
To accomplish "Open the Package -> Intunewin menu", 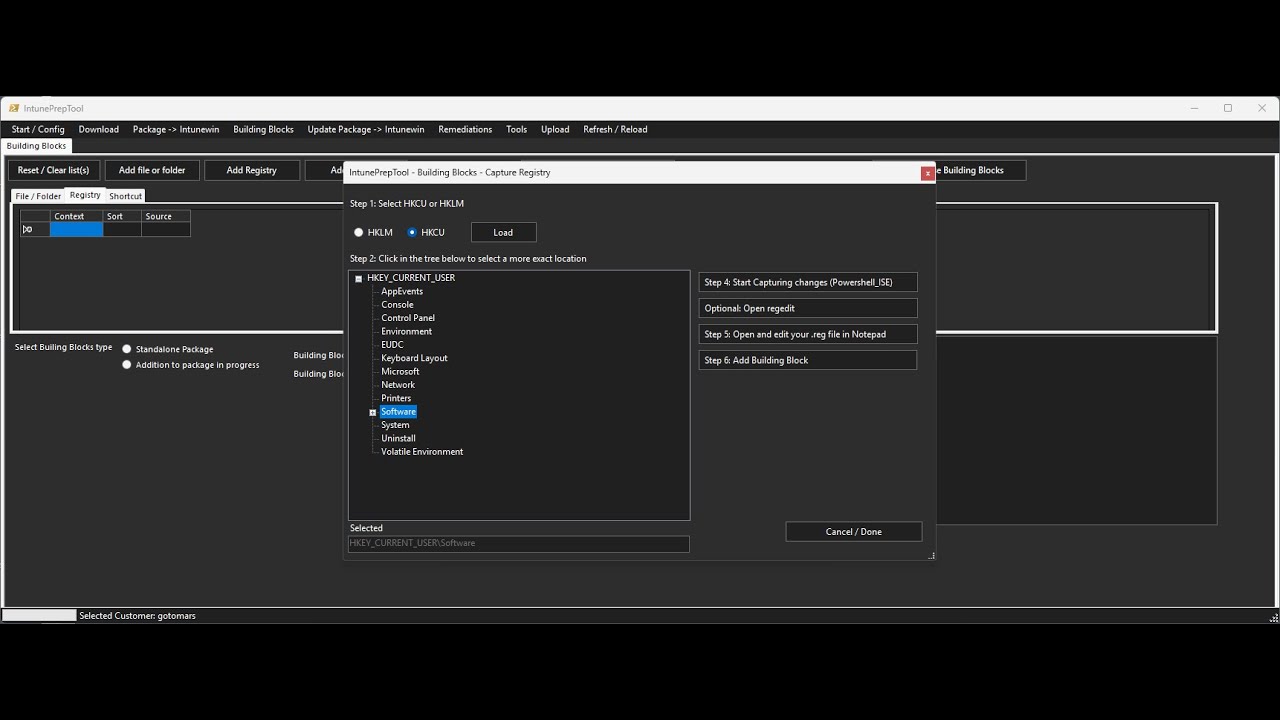I will coord(178,129).
